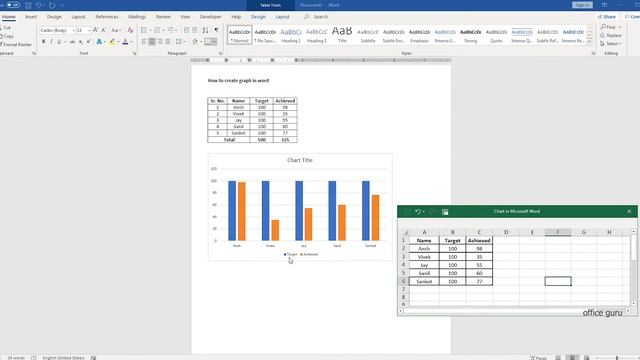Click the Align Right icon
The image size is (640, 360).
160,42
